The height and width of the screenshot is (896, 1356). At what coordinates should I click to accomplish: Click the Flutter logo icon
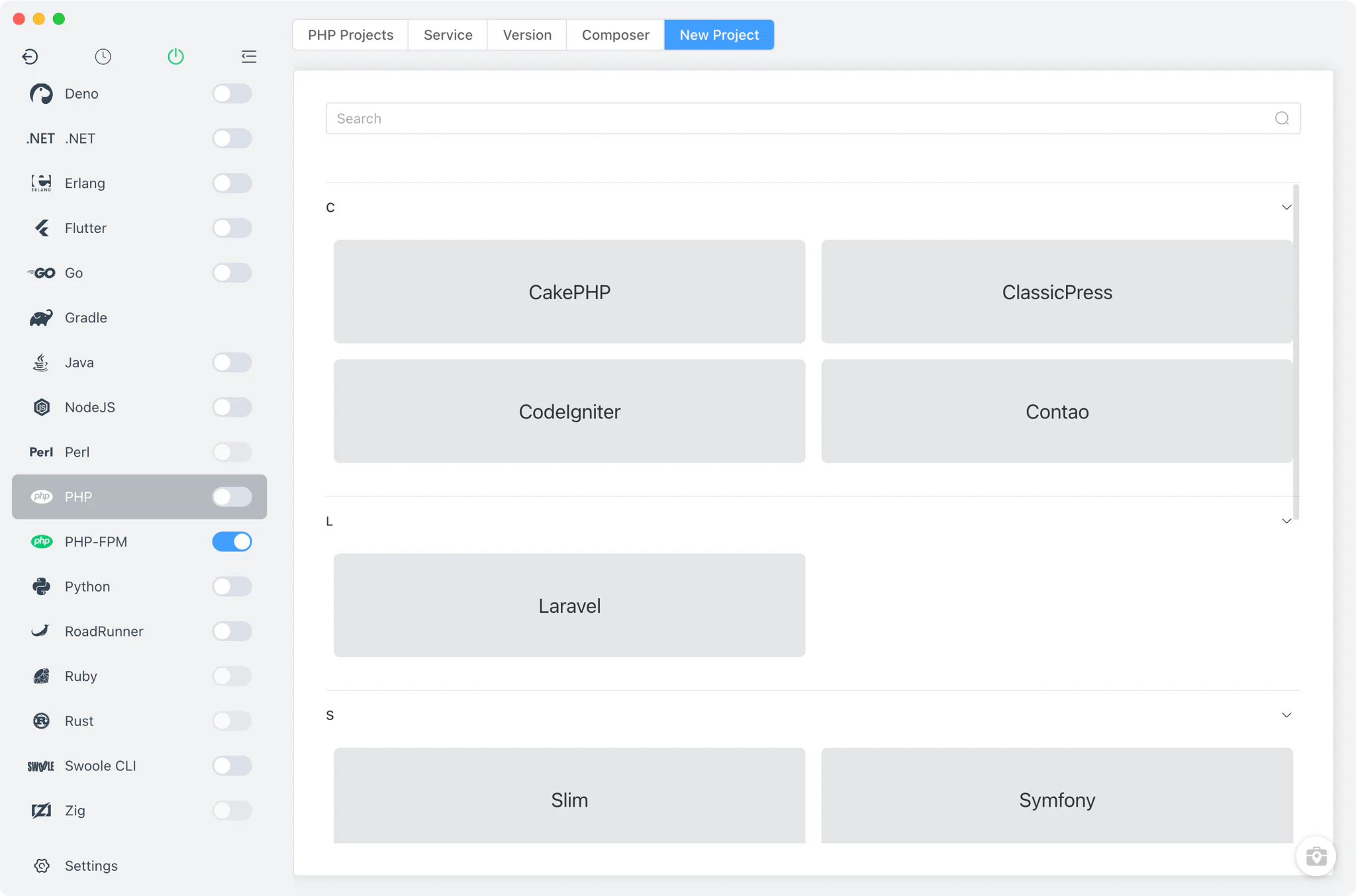[x=42, y=228]
